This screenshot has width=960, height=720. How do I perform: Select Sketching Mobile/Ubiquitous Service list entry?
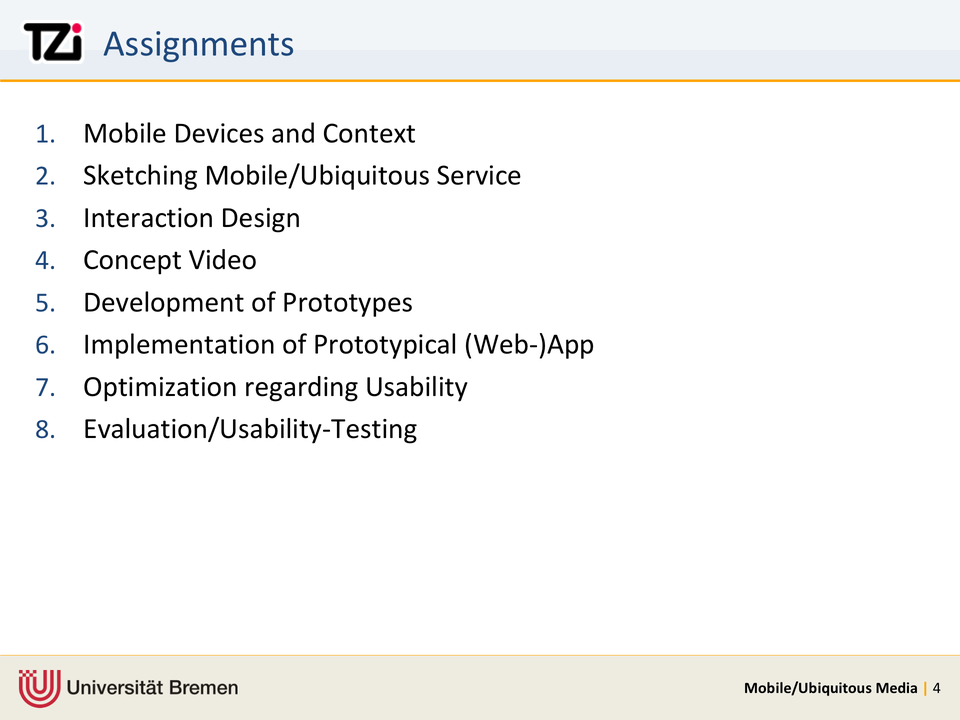click(x=301, y=176)
